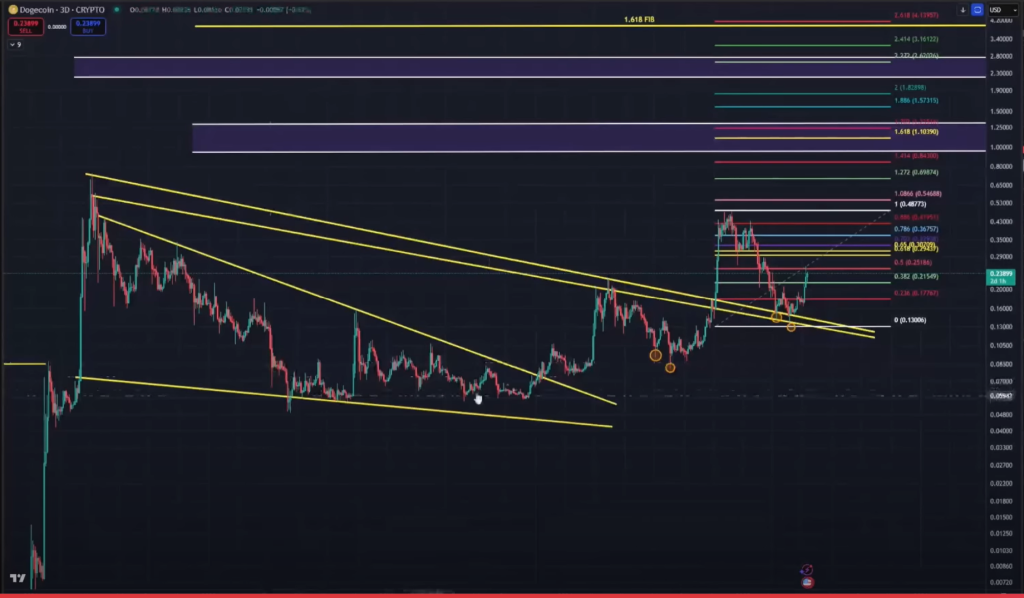This screenshot has height=598, width=1024.
Task: Click the blue currency-conversion icon in top-right corner
Action: pyautogui.click(x=977, y=9)
